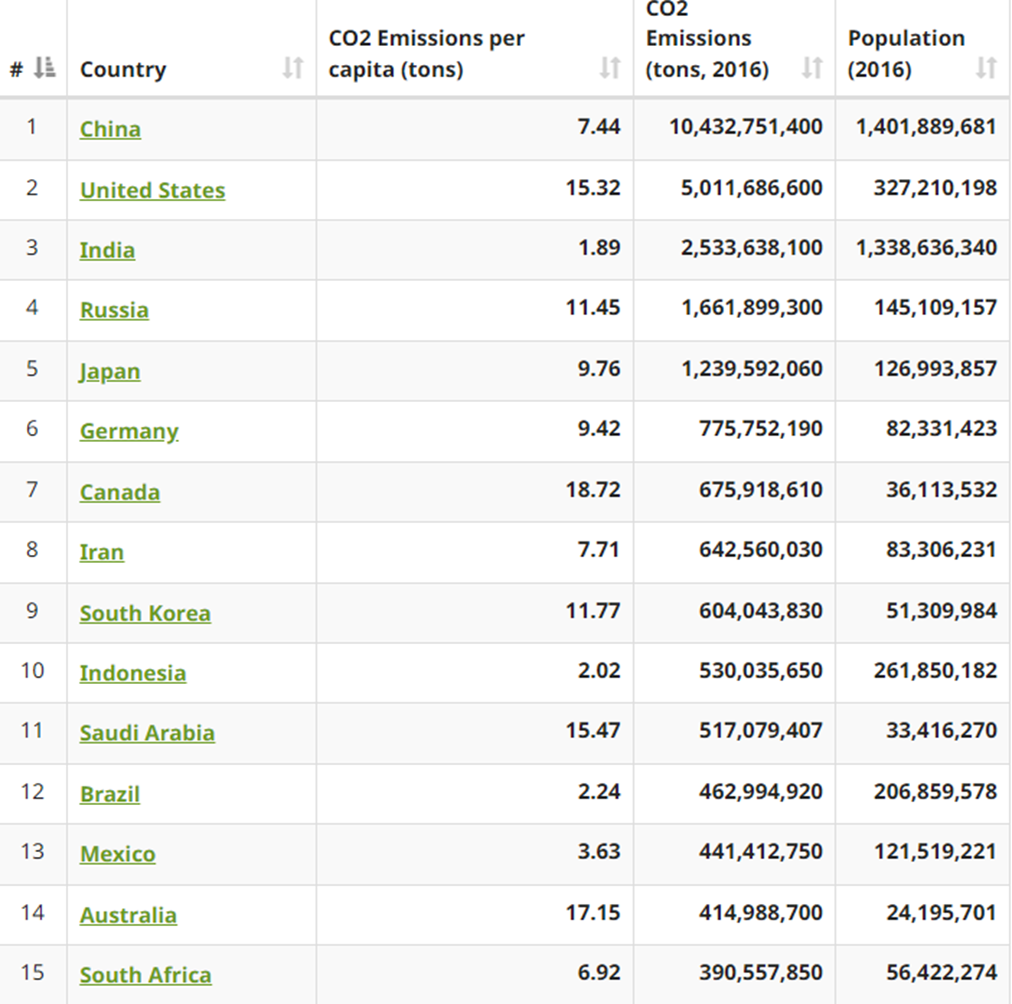Screen dimensions: 1012x1004
Task: Go to India country page
Action: pyautogui.click(x=107, y=250)
